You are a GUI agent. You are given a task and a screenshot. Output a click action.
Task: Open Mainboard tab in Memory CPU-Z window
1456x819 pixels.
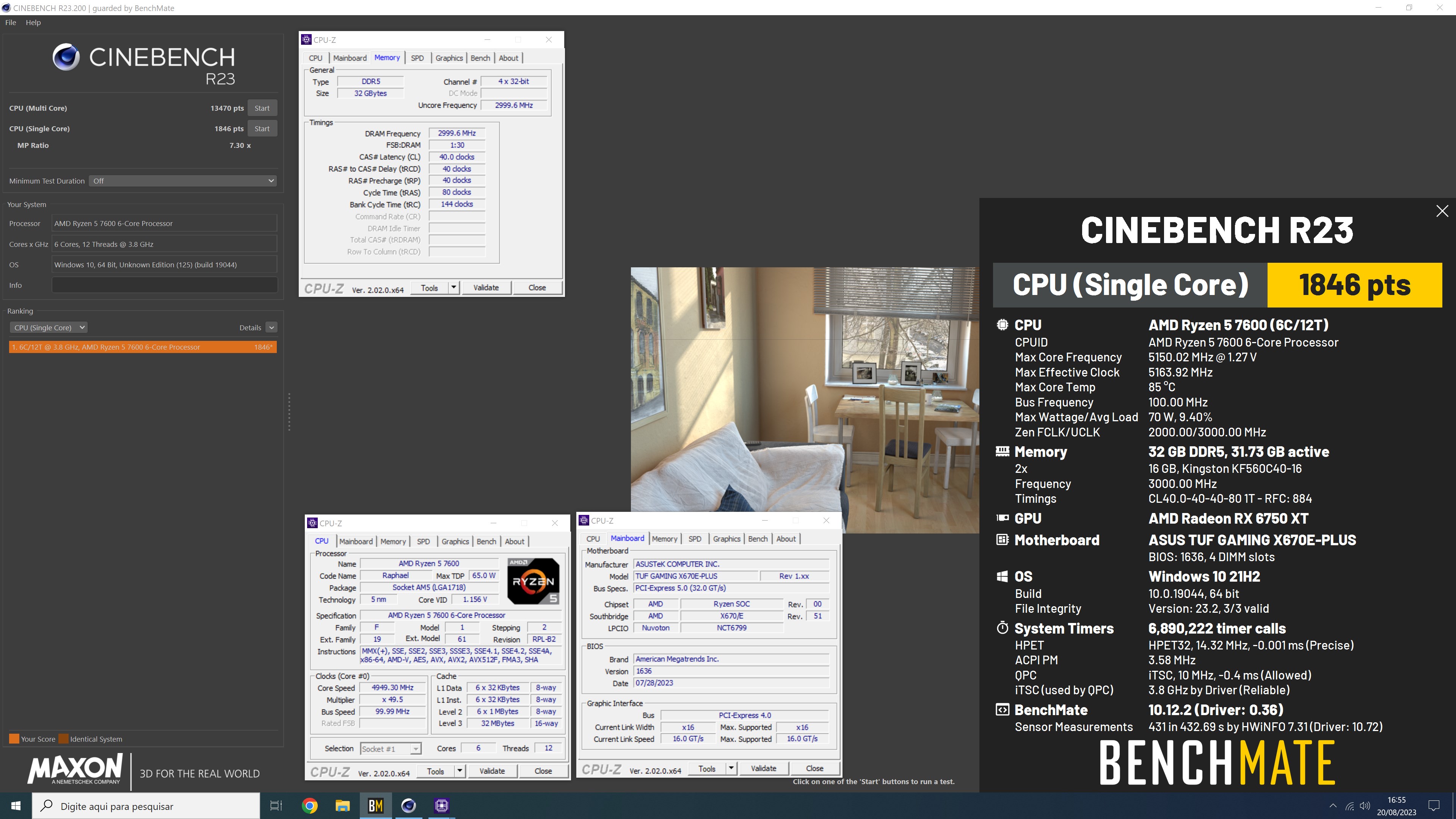[350, 58]
